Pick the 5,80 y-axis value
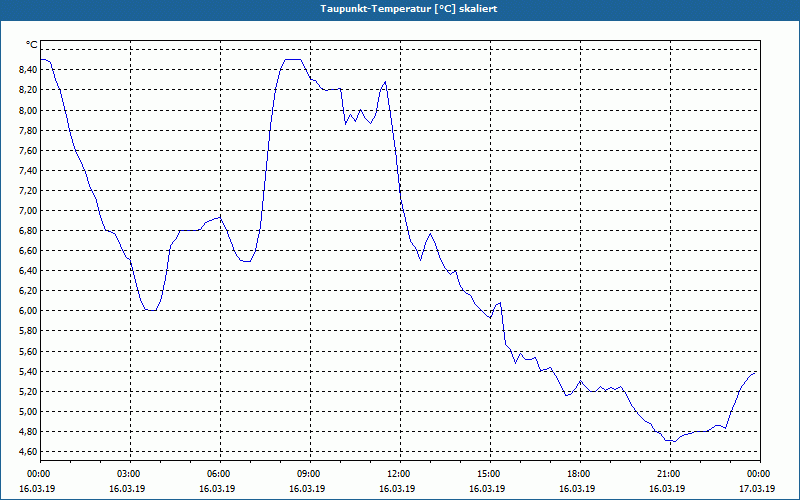Viewport: 800px width, 500px height. pos(28,331)
